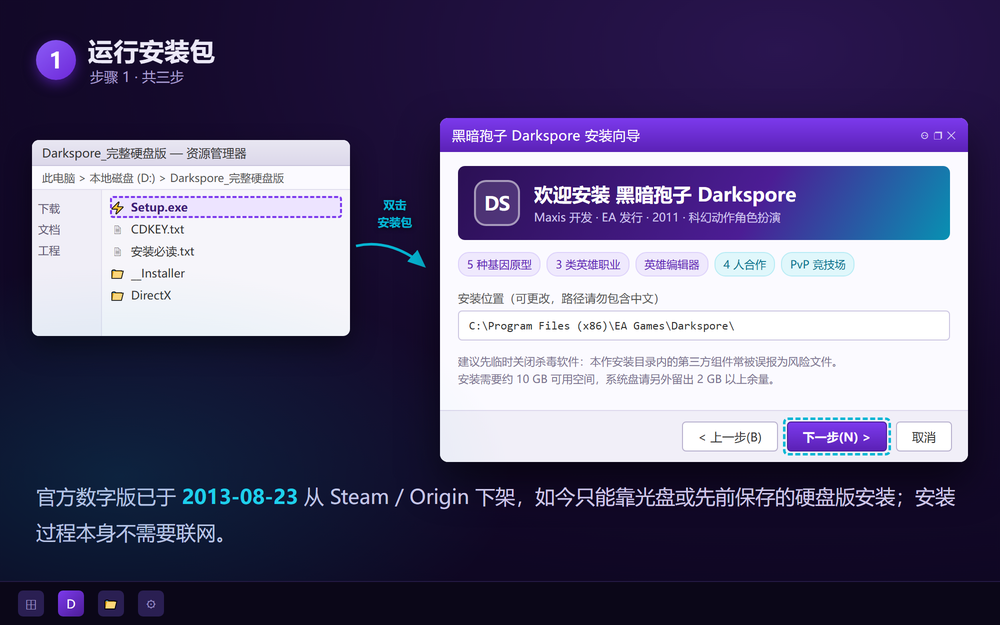Close the Darkspore installer wizard window

(952, 136)
